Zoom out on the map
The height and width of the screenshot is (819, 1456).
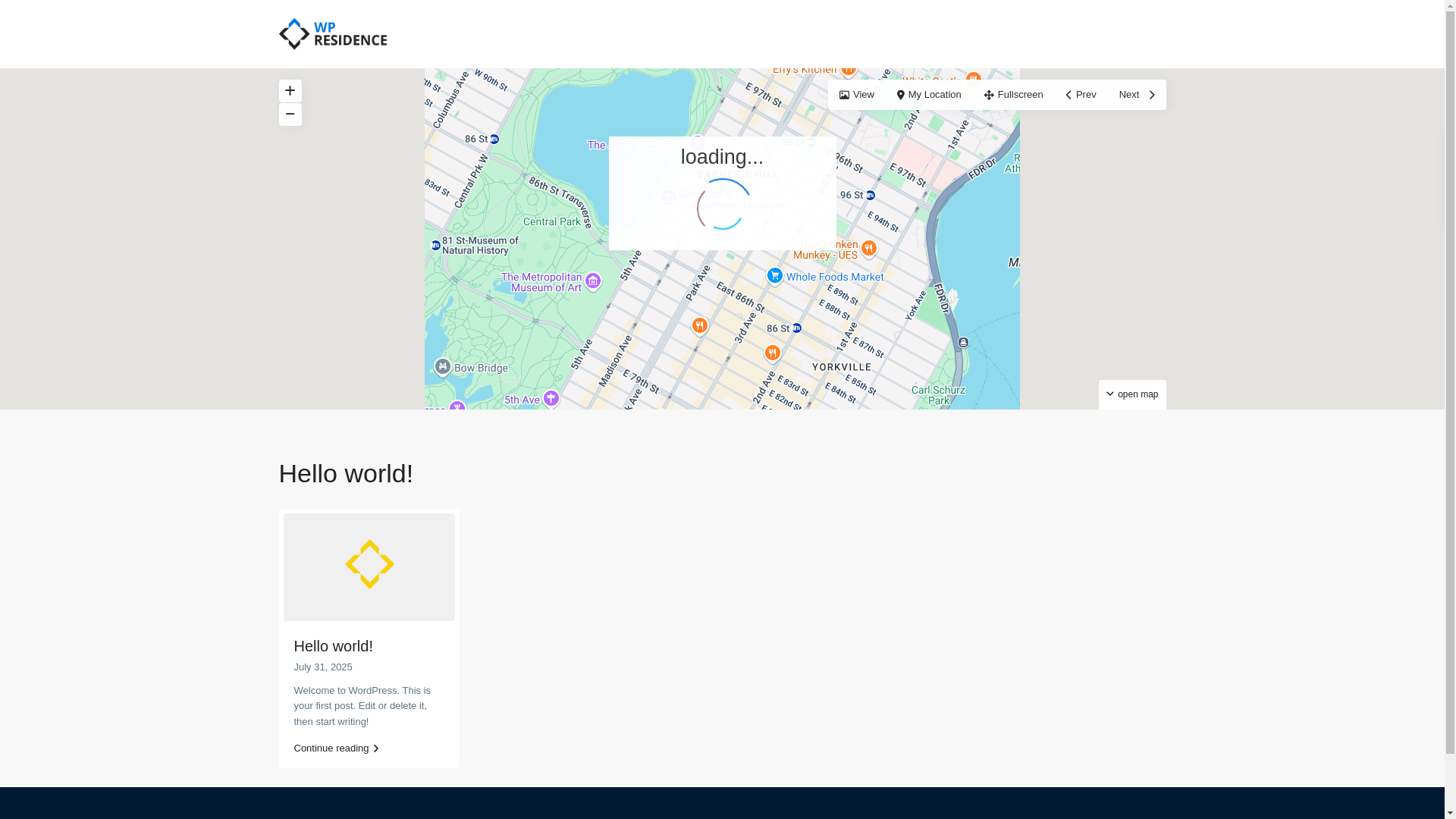point(290,115)
